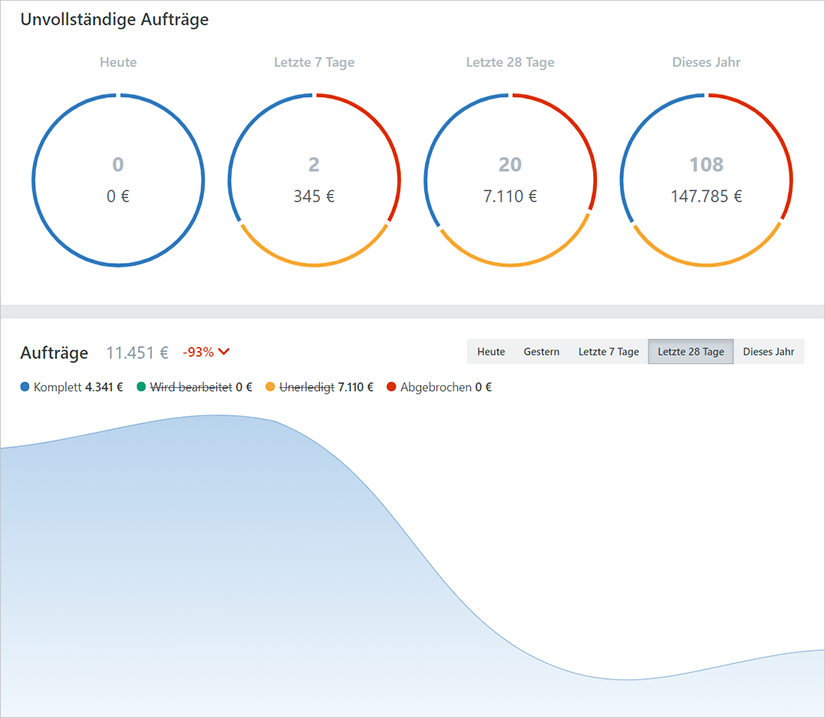The height and width of the screenshot is (718, 825).
Task: Select the Heute filter button
Action: tap(491, 351)
